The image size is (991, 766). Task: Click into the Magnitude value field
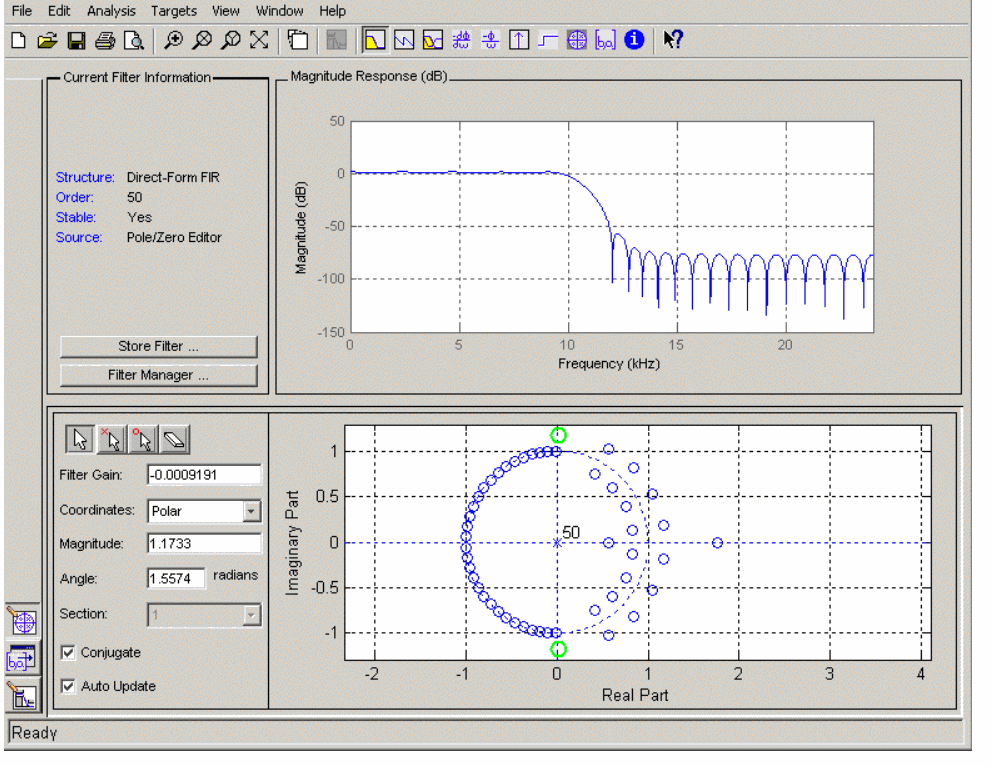[204, 544]
